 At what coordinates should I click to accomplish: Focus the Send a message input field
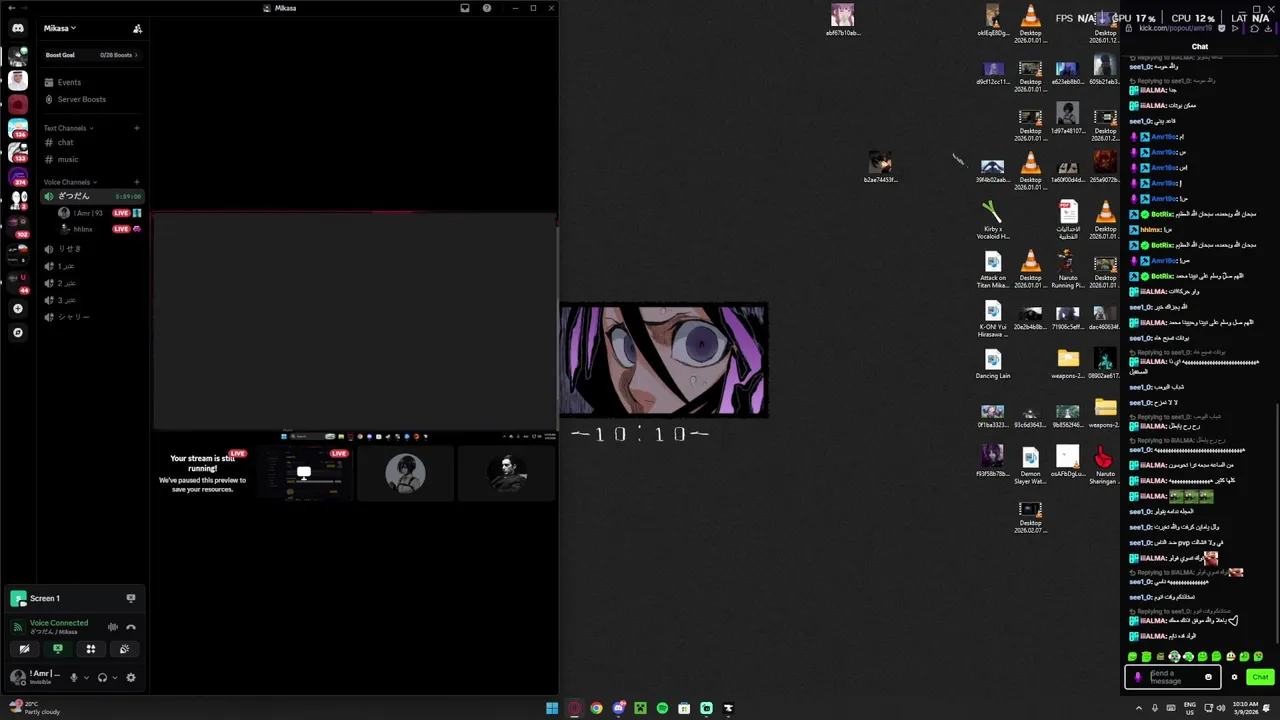pyautogui.click(x=1173, y=677)
